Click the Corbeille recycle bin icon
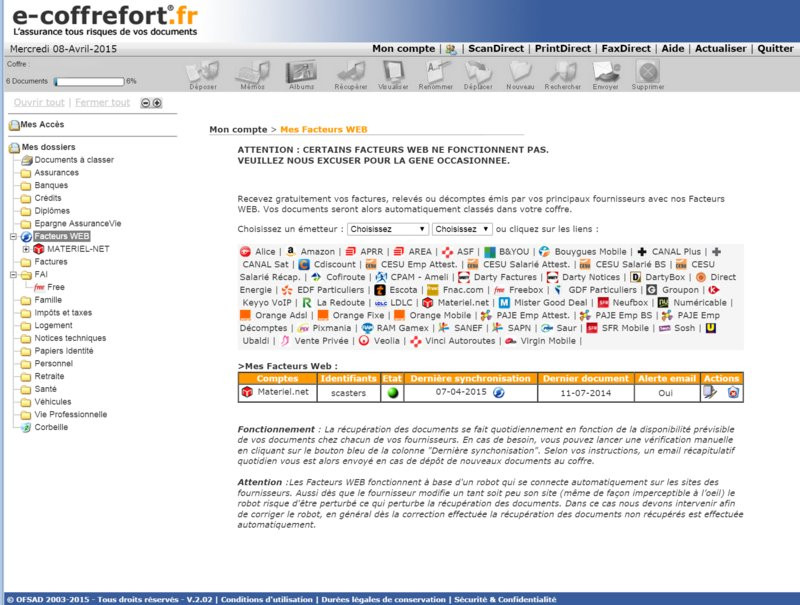800x605 pixels. click(26, 427)
